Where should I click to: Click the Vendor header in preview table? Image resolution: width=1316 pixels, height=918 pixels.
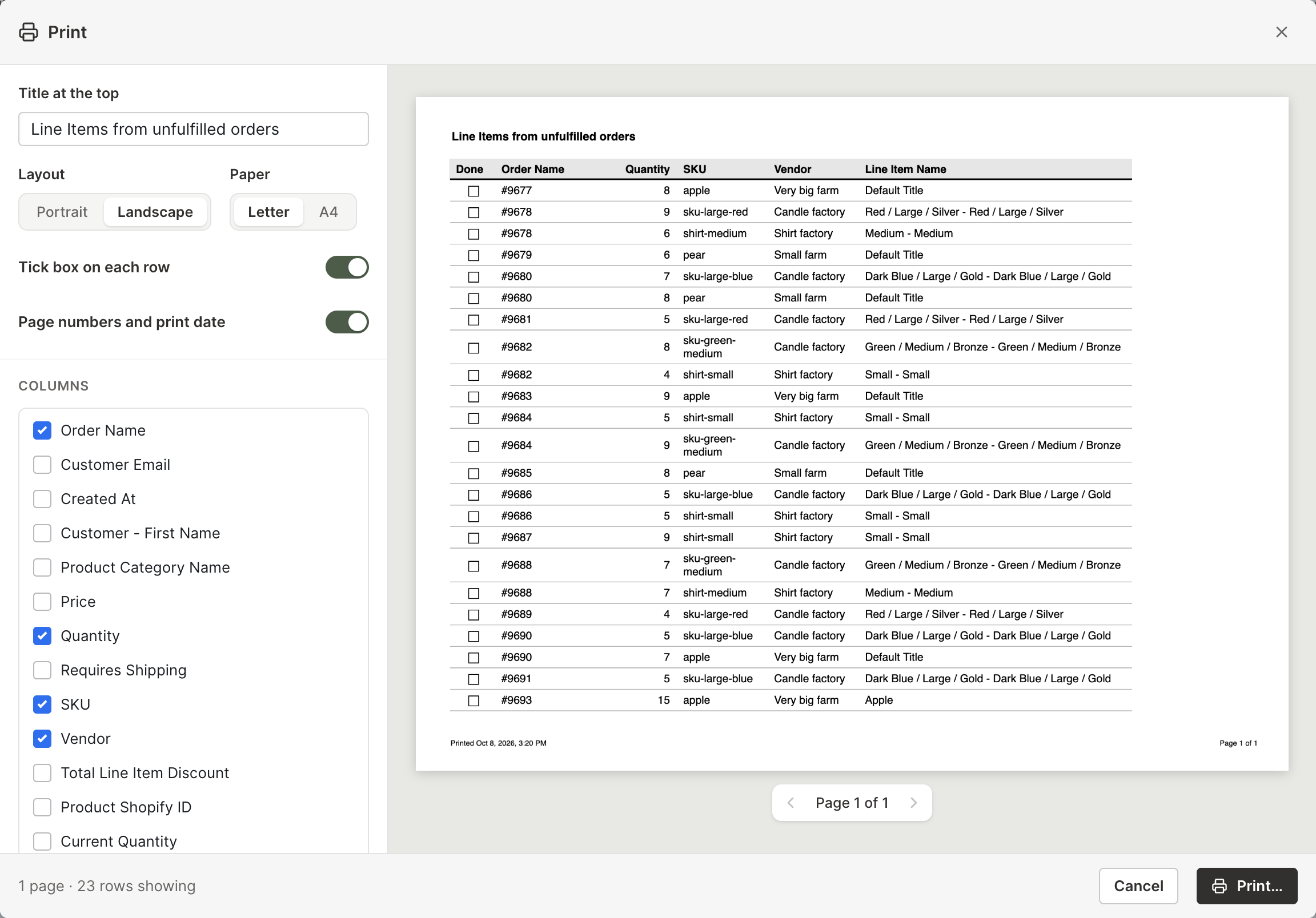[x=792, y=169]
